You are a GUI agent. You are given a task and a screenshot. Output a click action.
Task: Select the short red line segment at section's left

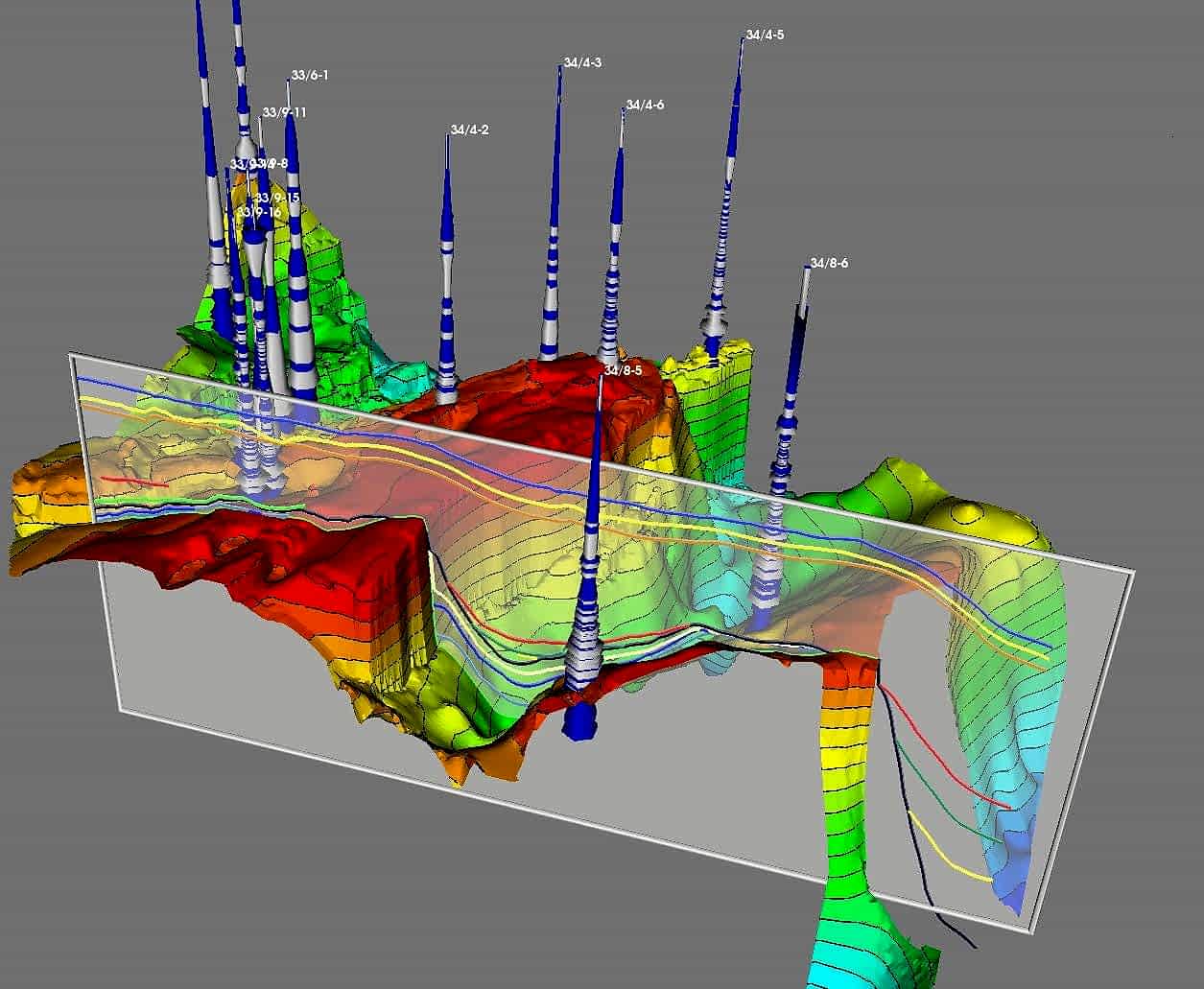click(135, 481)
